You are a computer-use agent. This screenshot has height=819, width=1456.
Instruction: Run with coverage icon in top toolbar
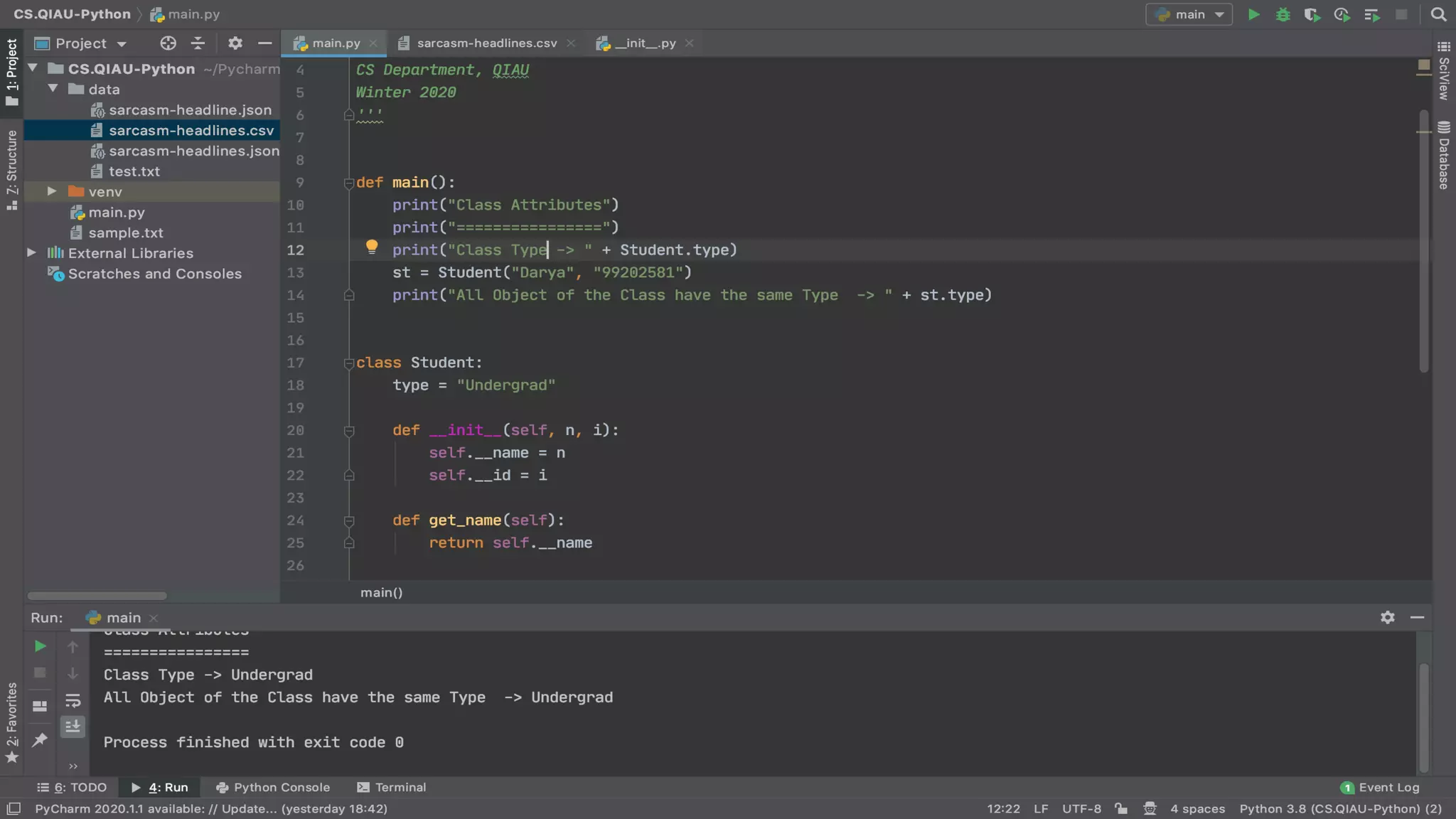click(1312, 14)
